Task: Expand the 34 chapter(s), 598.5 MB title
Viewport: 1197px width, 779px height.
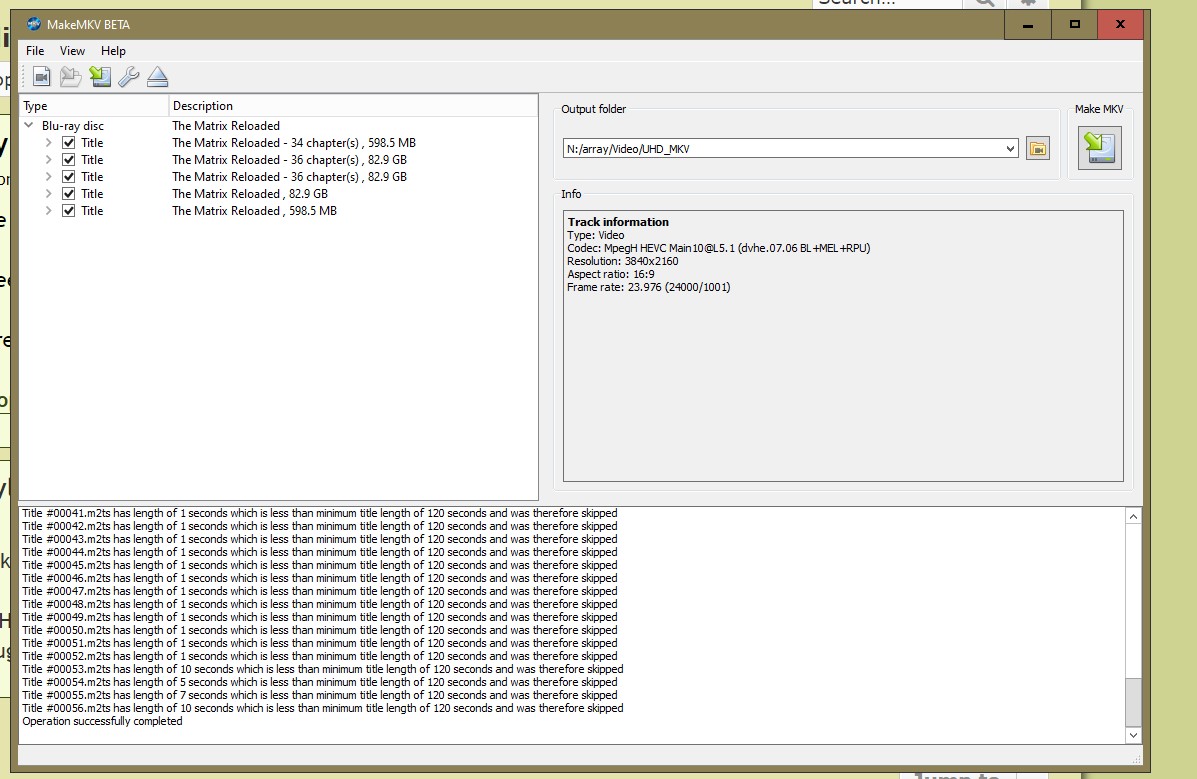Action: tap(48, 143)
